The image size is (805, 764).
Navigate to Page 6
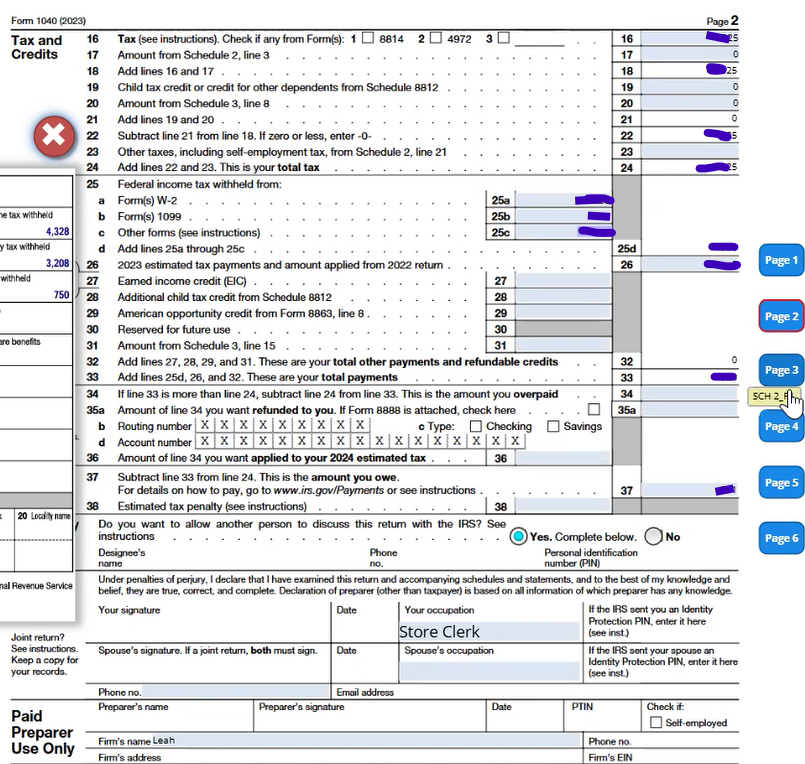(x=781, y=538)
